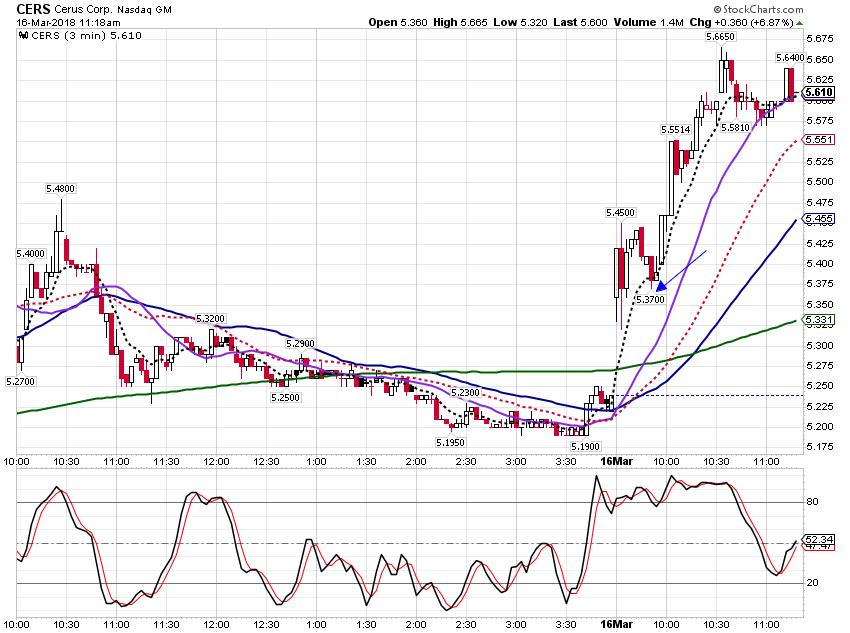Click the 5.2900 price callout
850x633 pixels.
[300, 344]
